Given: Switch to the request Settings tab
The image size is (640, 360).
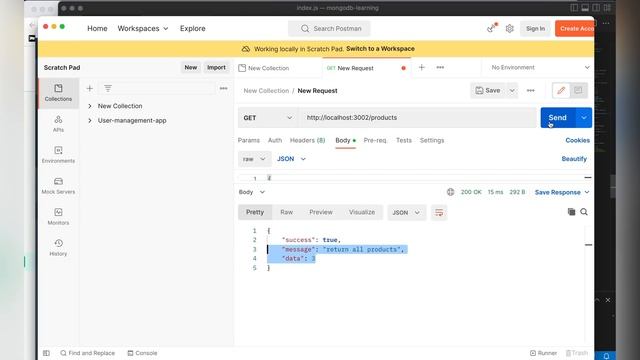Looking at the screenshot, I should pyautogui.click(x=432, y=140).
